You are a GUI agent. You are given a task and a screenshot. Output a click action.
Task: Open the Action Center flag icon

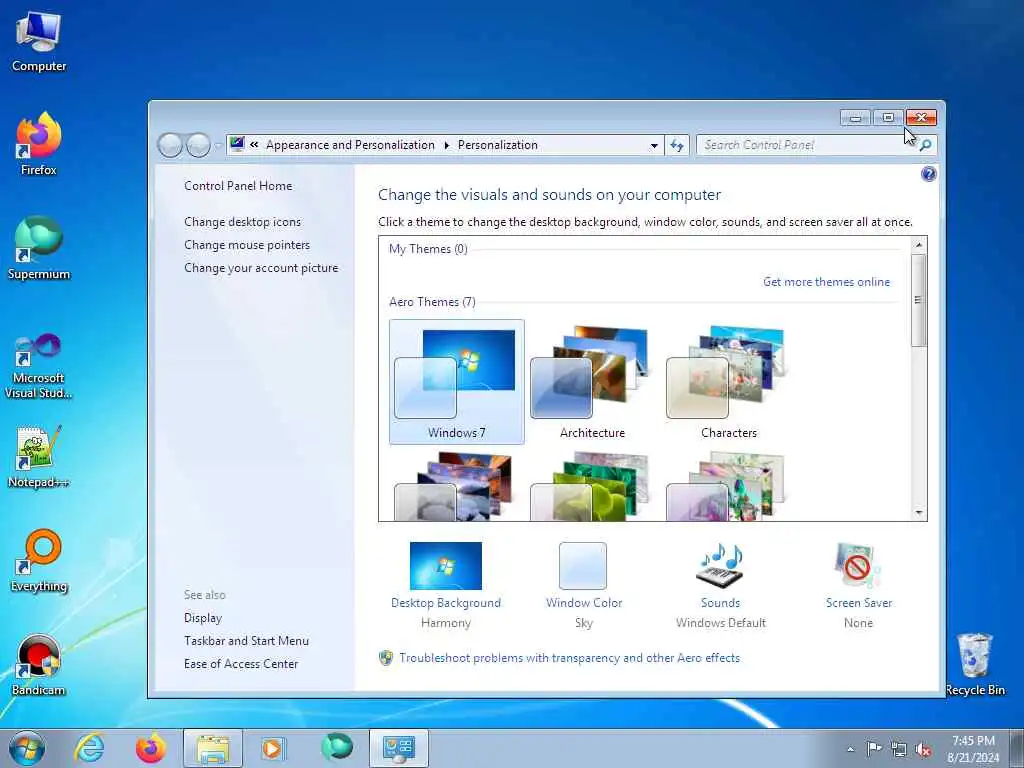click(873, 748)
